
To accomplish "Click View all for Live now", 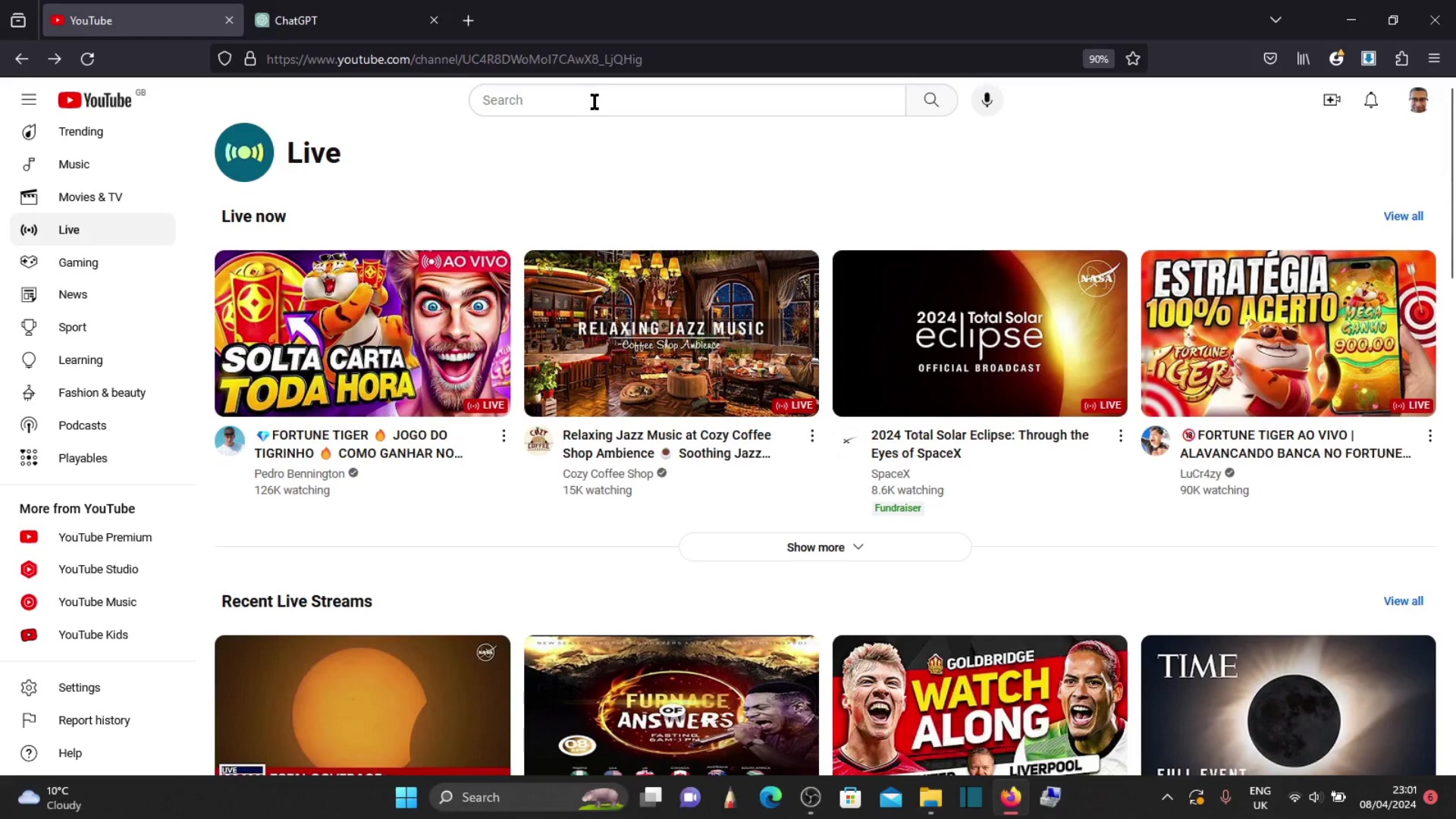I will [1403, 216].
